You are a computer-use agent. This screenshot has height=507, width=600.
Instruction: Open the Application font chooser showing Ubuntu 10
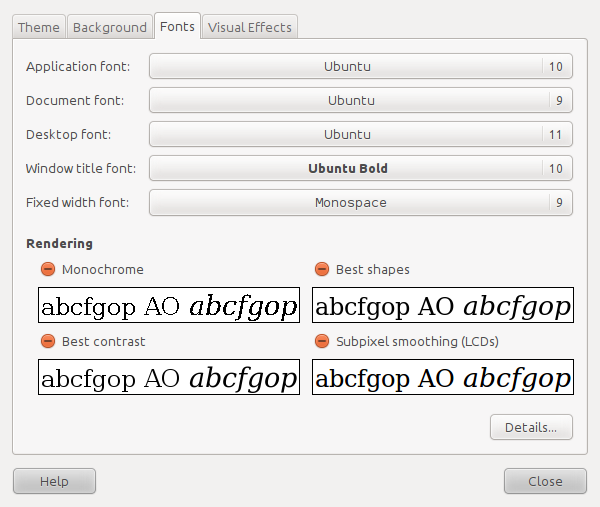click(361, 66)
